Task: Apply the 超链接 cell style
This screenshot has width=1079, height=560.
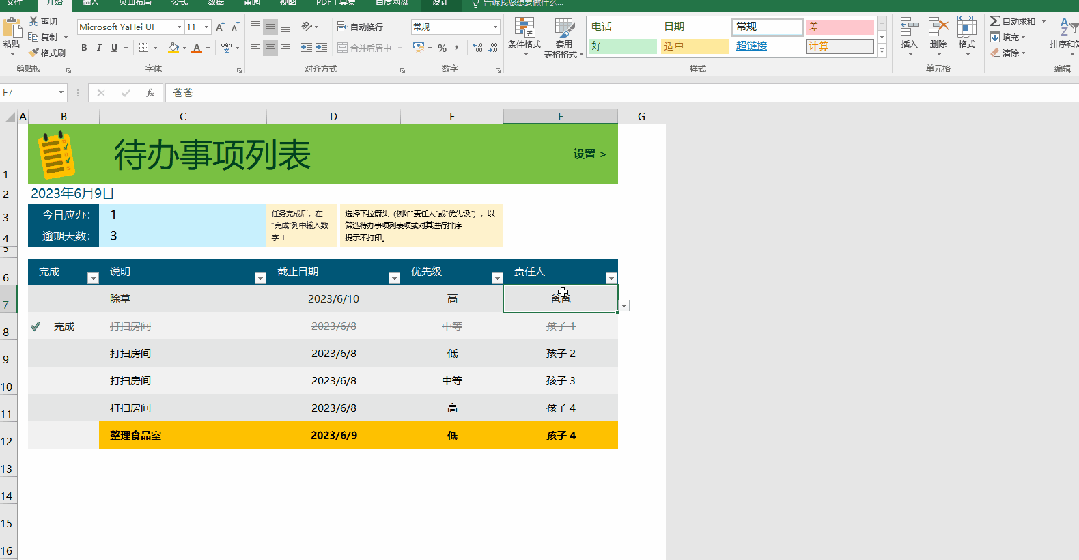Action: click(751, 46)
